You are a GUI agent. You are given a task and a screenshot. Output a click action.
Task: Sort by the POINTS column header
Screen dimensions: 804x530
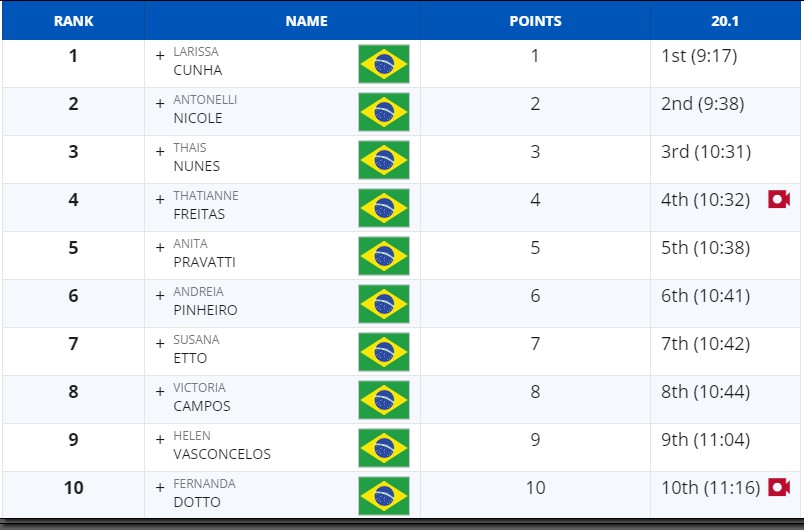point(535,21)
